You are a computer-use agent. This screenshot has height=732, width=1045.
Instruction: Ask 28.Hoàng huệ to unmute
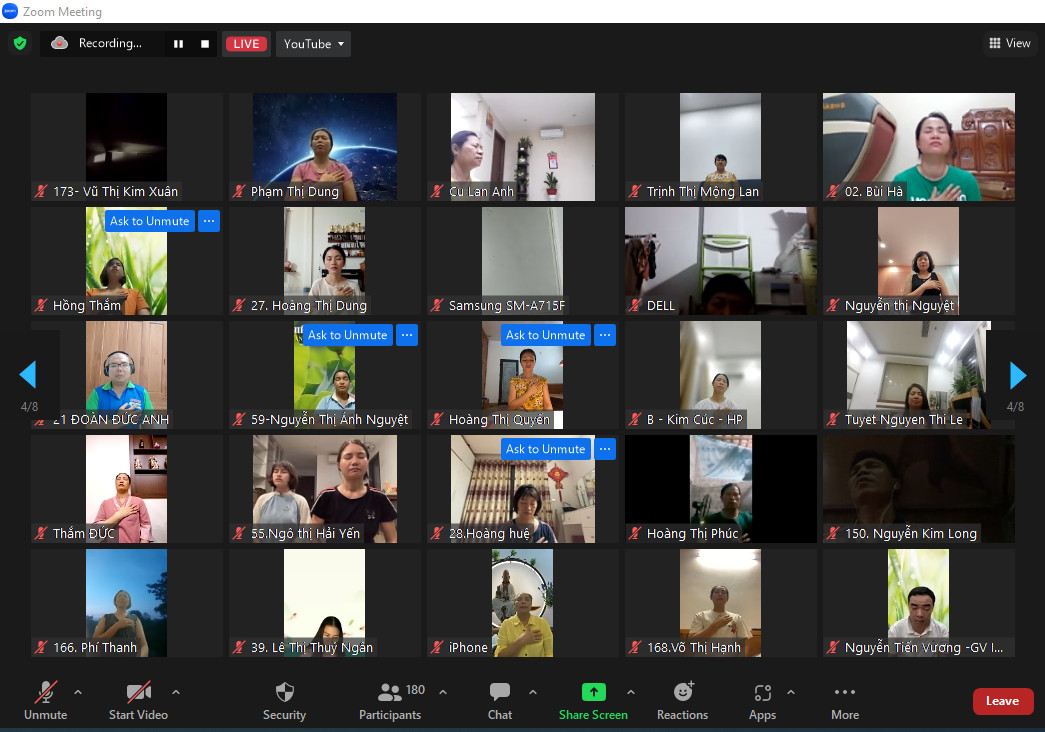coord(545,449)
